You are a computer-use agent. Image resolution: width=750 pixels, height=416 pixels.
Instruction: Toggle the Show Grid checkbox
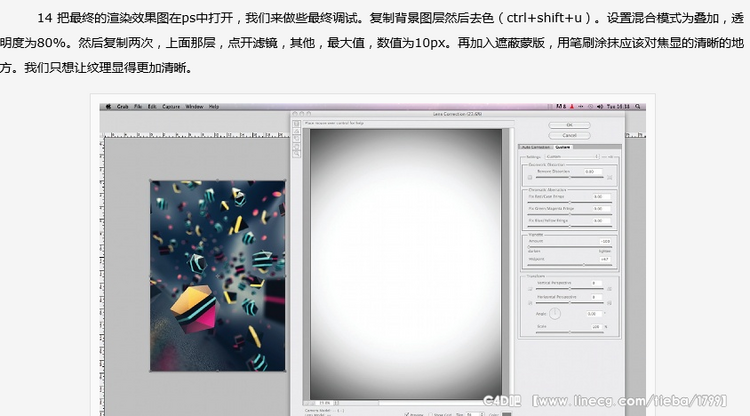click(x=430, y=414)
